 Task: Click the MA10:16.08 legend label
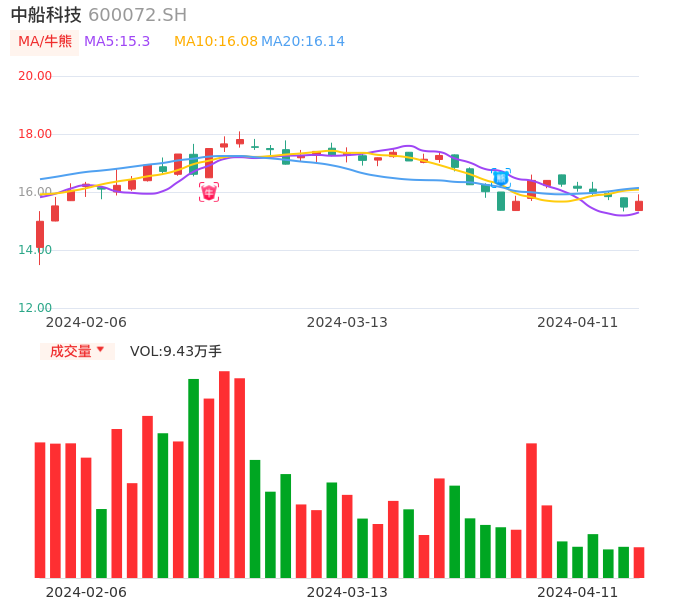(x=216, y=42)
